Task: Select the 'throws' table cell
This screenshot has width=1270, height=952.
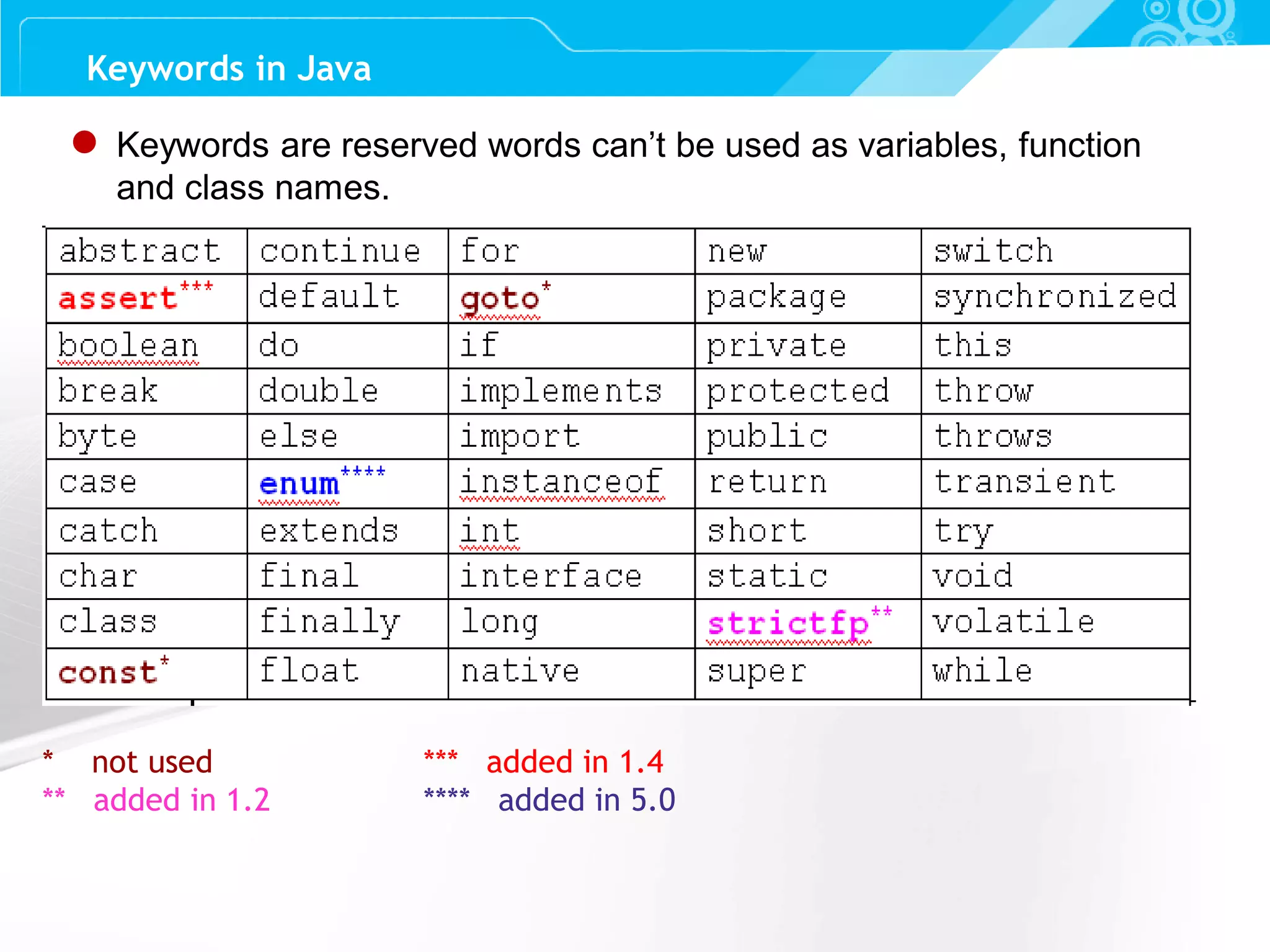Action: (1055, 436)
